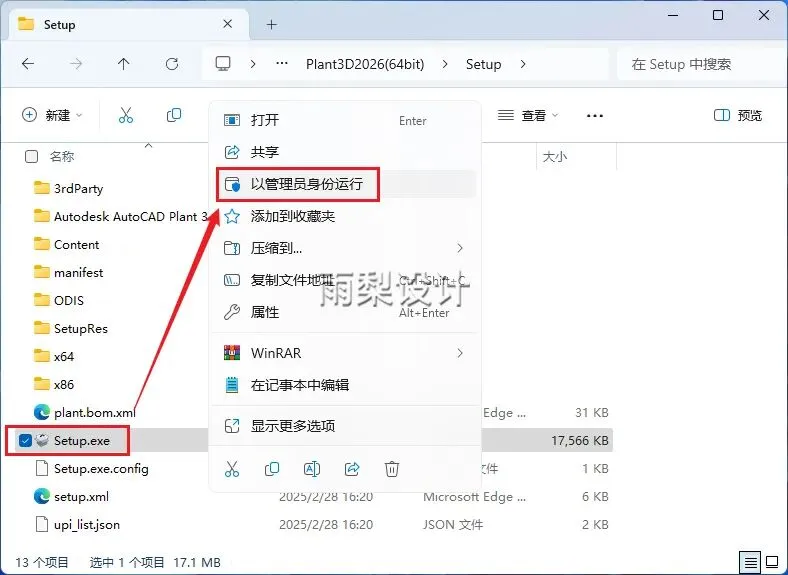Switch to details view icon in status bar
The image size is (788, 575).
750,562
